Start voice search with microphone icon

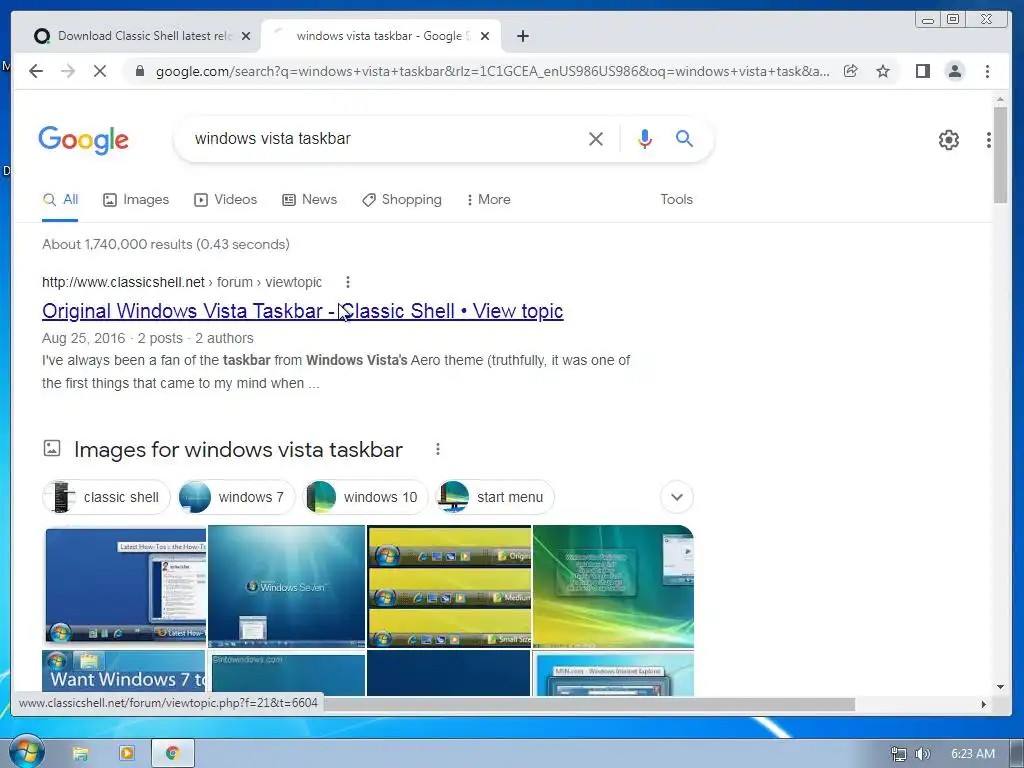[x=645, y=138]
